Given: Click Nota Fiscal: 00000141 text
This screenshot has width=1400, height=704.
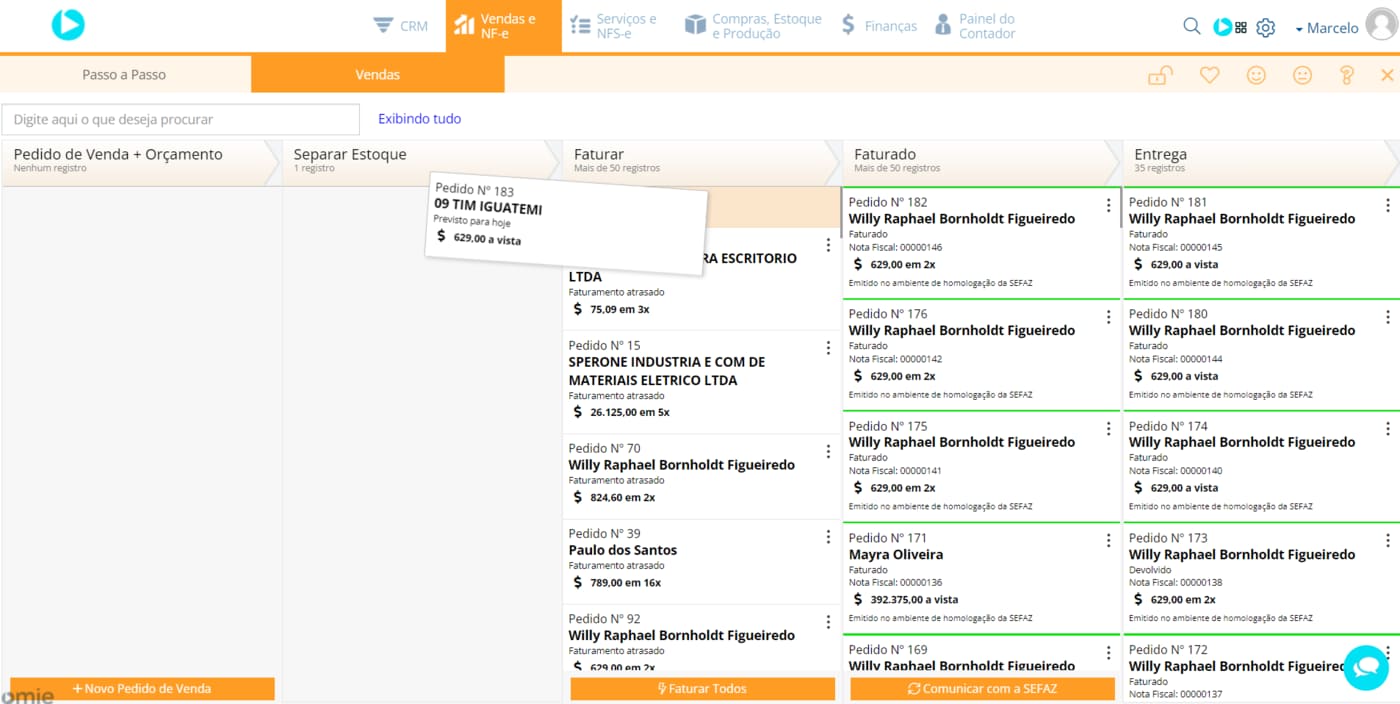Looking at the screenshot, I should pos(895,470).
